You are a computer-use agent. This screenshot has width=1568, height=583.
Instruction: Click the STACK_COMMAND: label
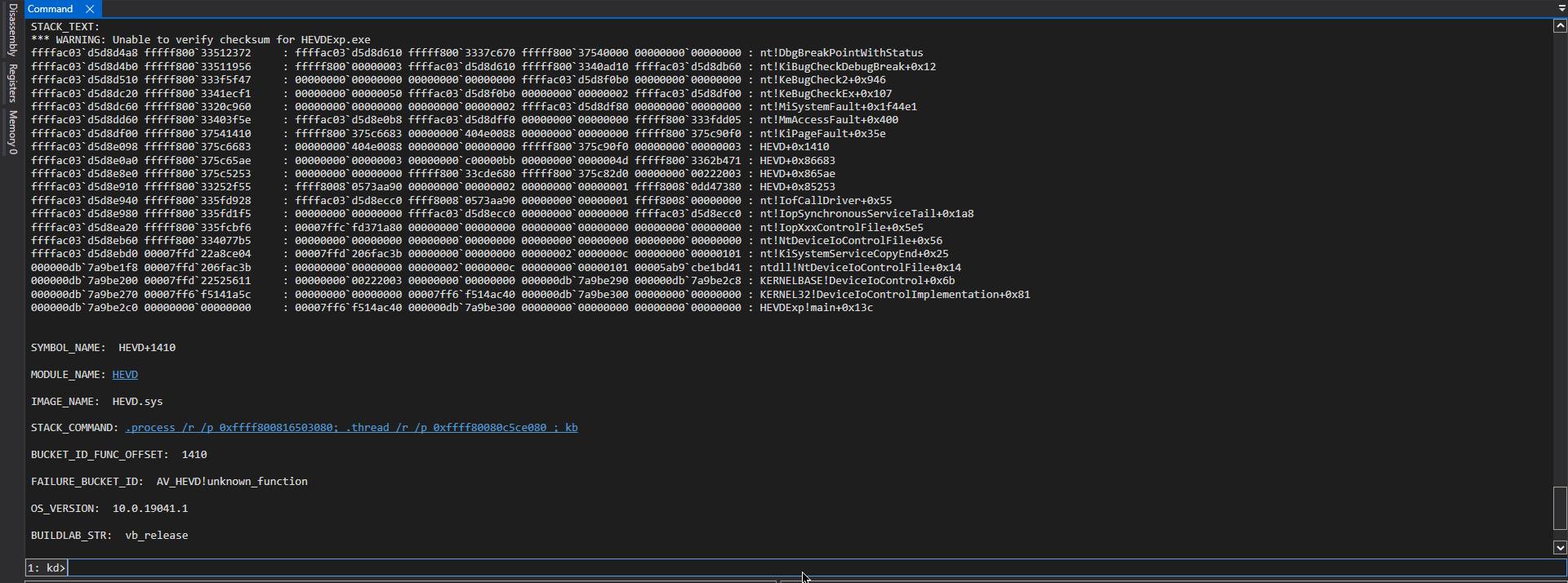75,428
